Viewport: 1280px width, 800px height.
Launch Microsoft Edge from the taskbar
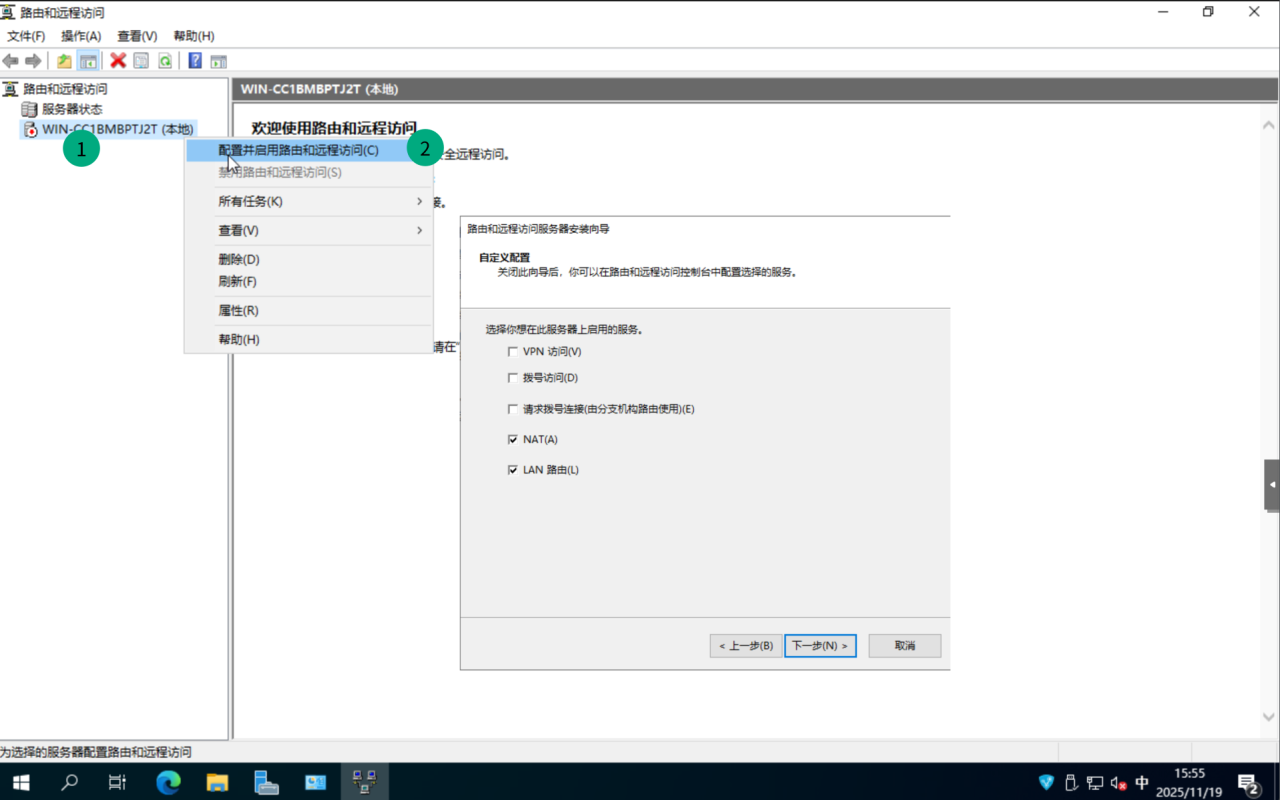point(168,782)
